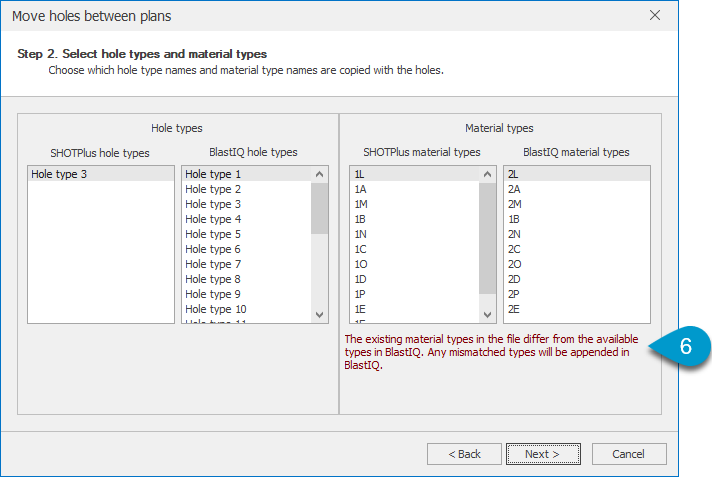Cancel the Move holes wizard
This screenshot has width=712, height=477.
coord(629,454)
